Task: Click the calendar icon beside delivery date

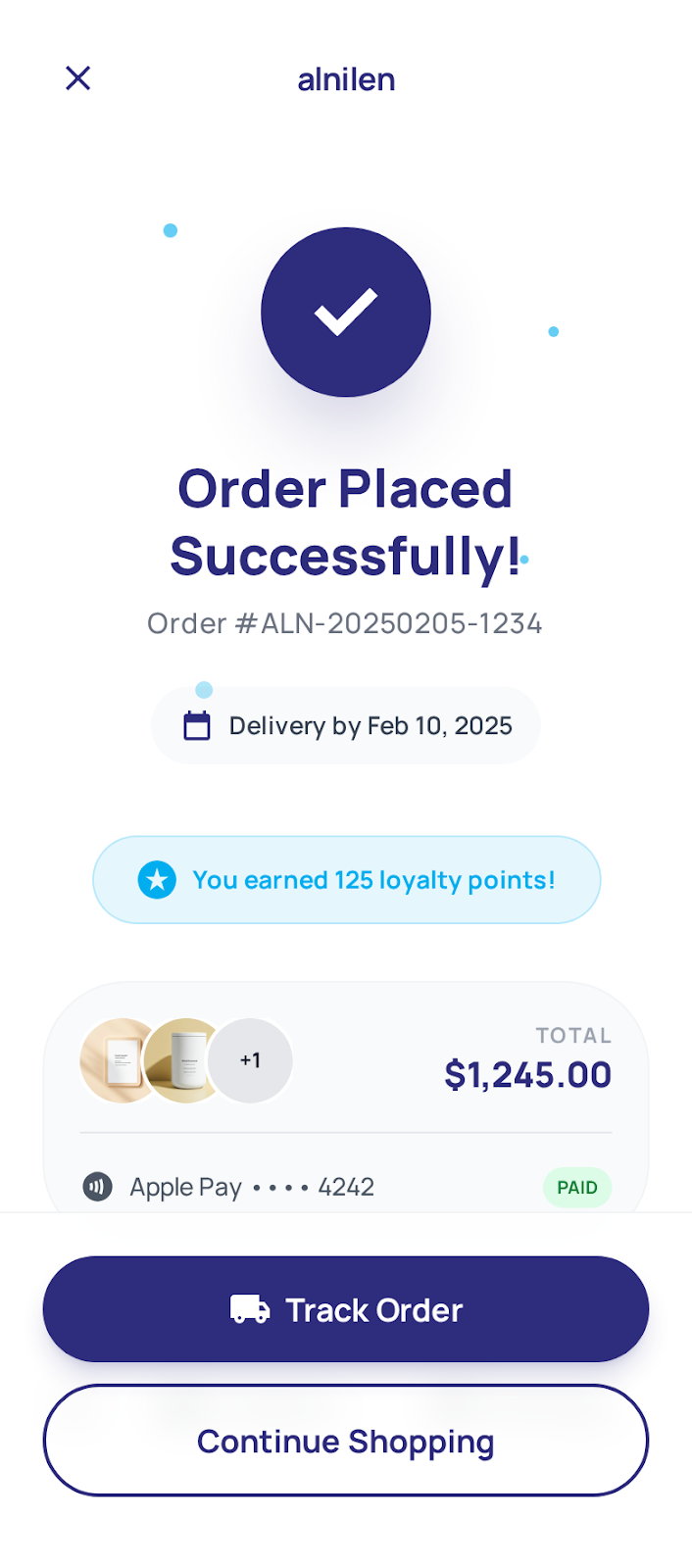Action: 197,725
